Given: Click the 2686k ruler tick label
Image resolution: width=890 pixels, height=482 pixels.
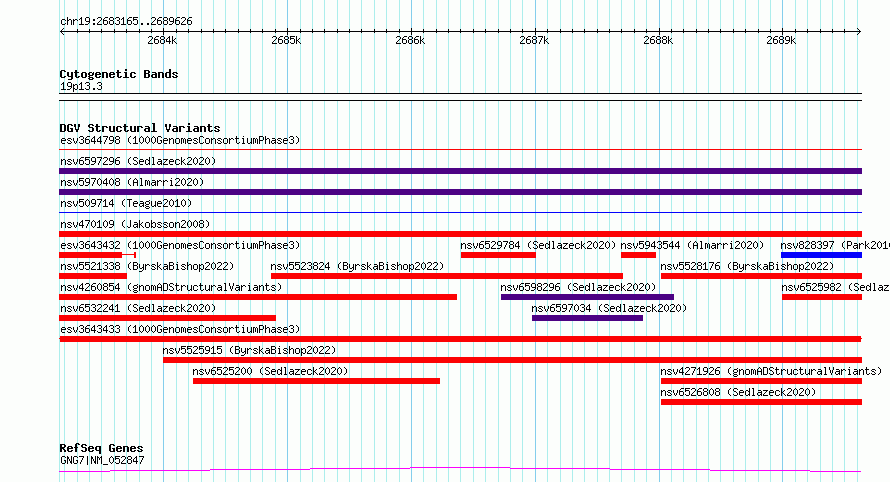Looking at the screenshot, I should (410, 40).
